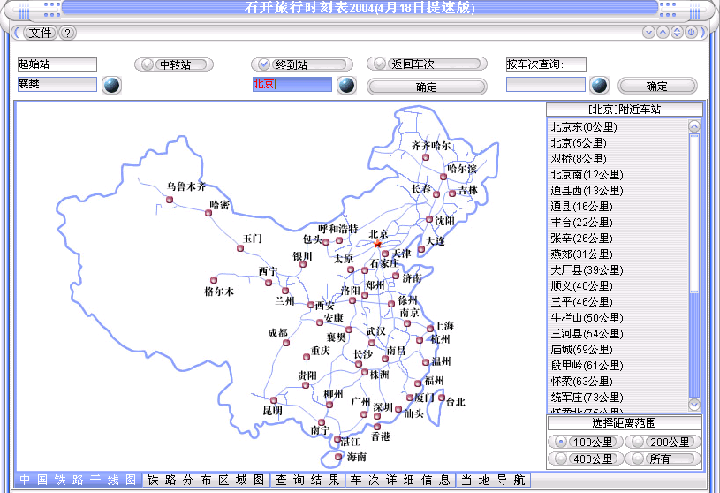Screen dimensions: 720x493
Task: Select 双桥(8公里) in the nearby stations list
Action: (x=618, y=159)
